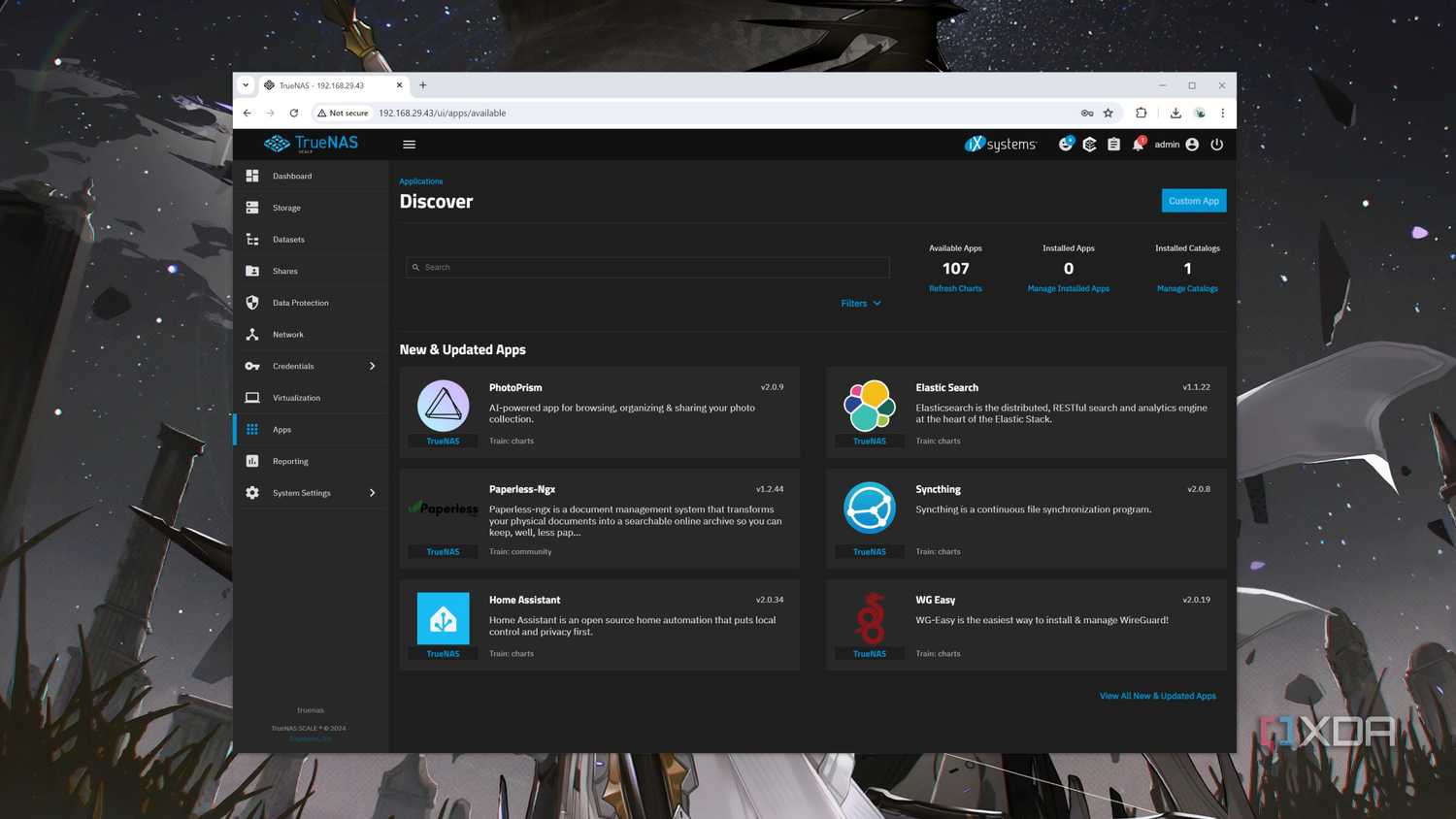The width and height of the screenshot is (1456, 819).
Task: Click the Not secure site indicator
Action: click(343, 113)
